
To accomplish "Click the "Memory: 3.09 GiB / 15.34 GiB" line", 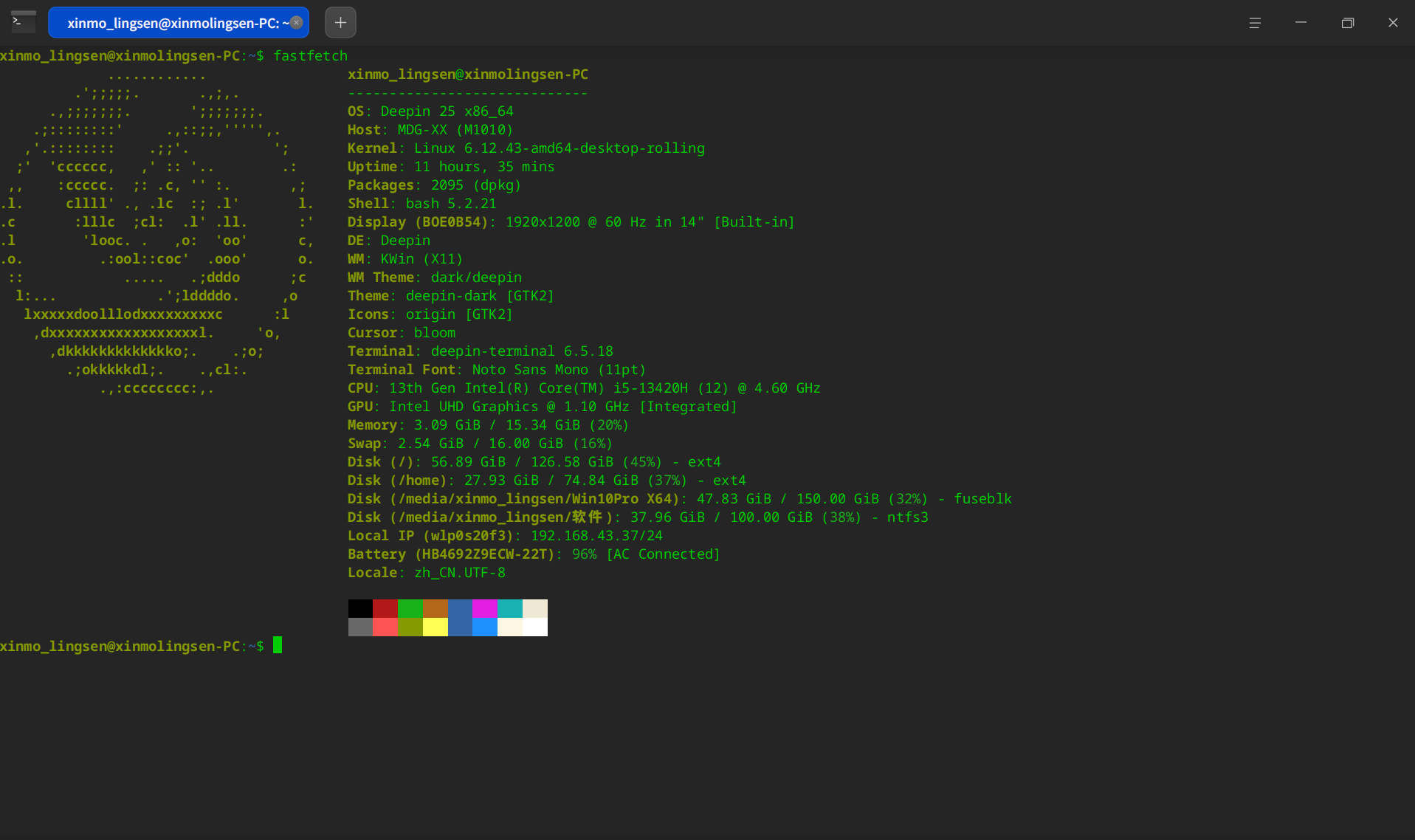I will (489, 424).
